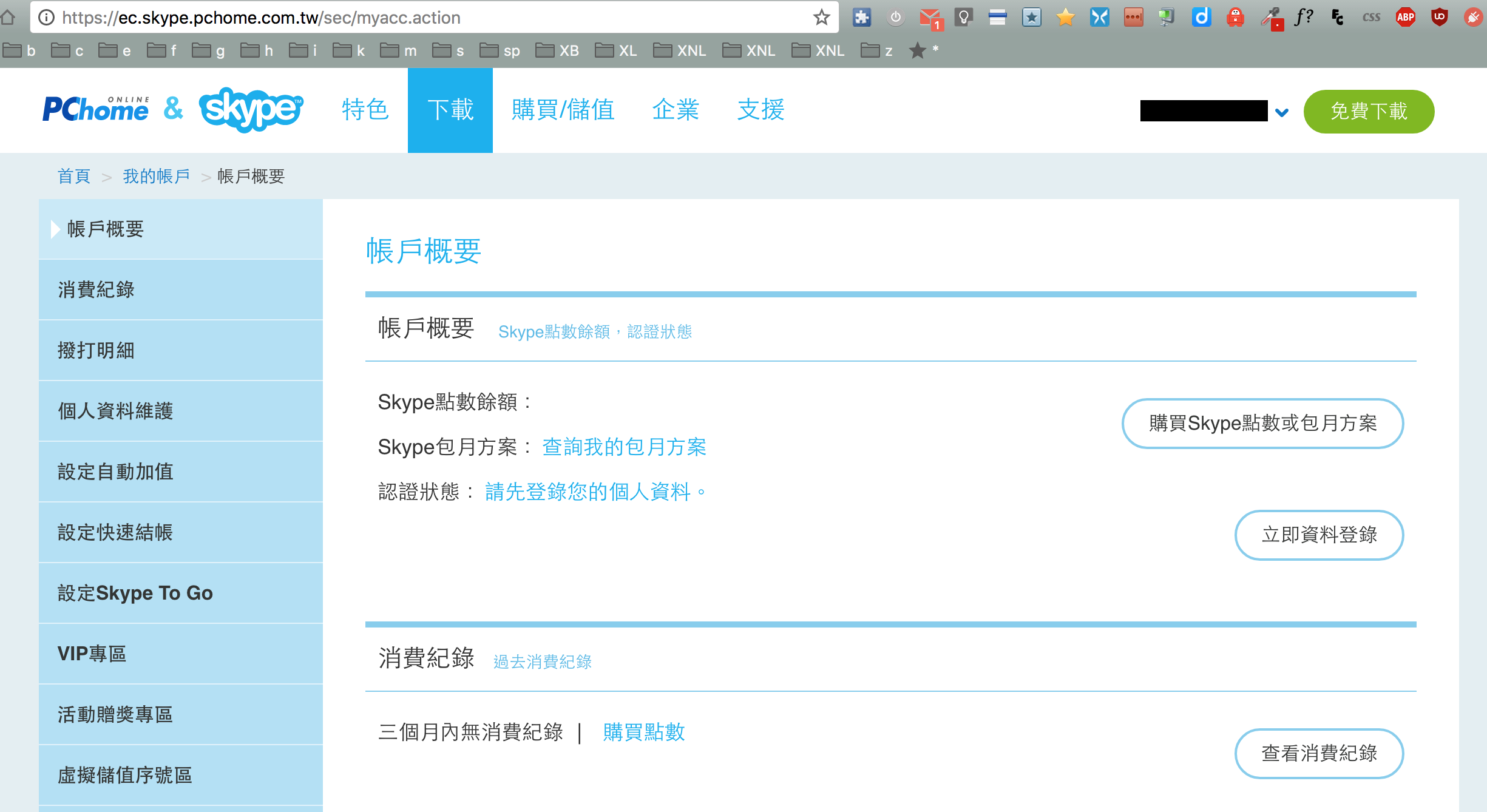This screenshot has width=1487, height=812.
Task: Click the browser home icon
Action: click(x=8, y=18)
